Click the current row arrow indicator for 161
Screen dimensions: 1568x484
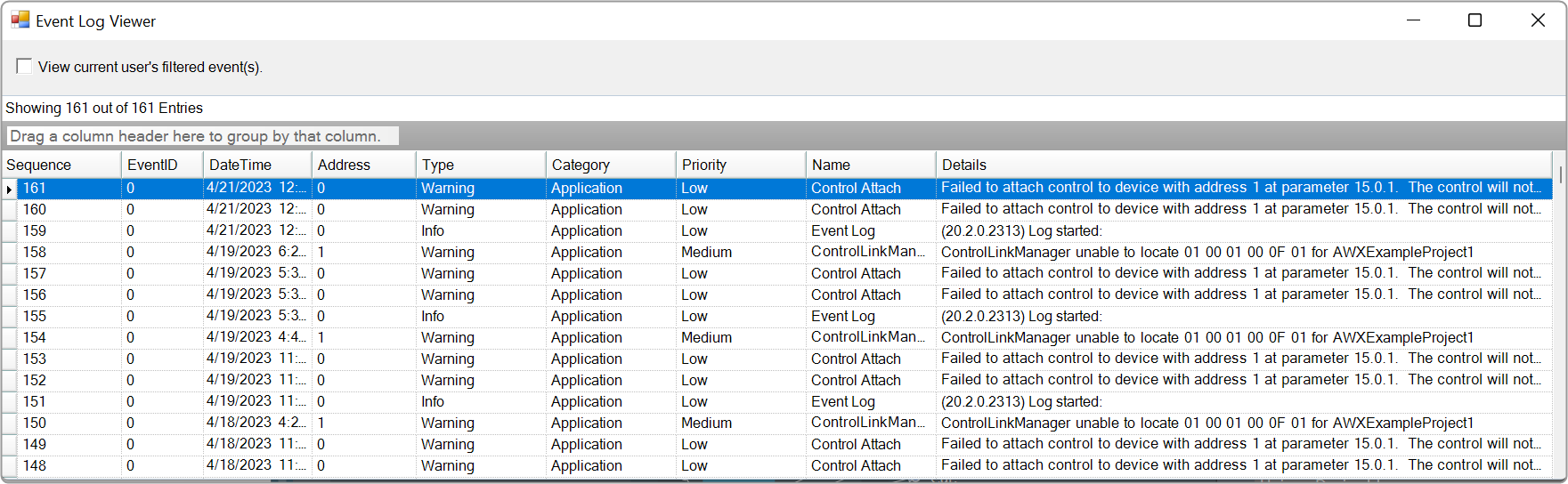9,189
